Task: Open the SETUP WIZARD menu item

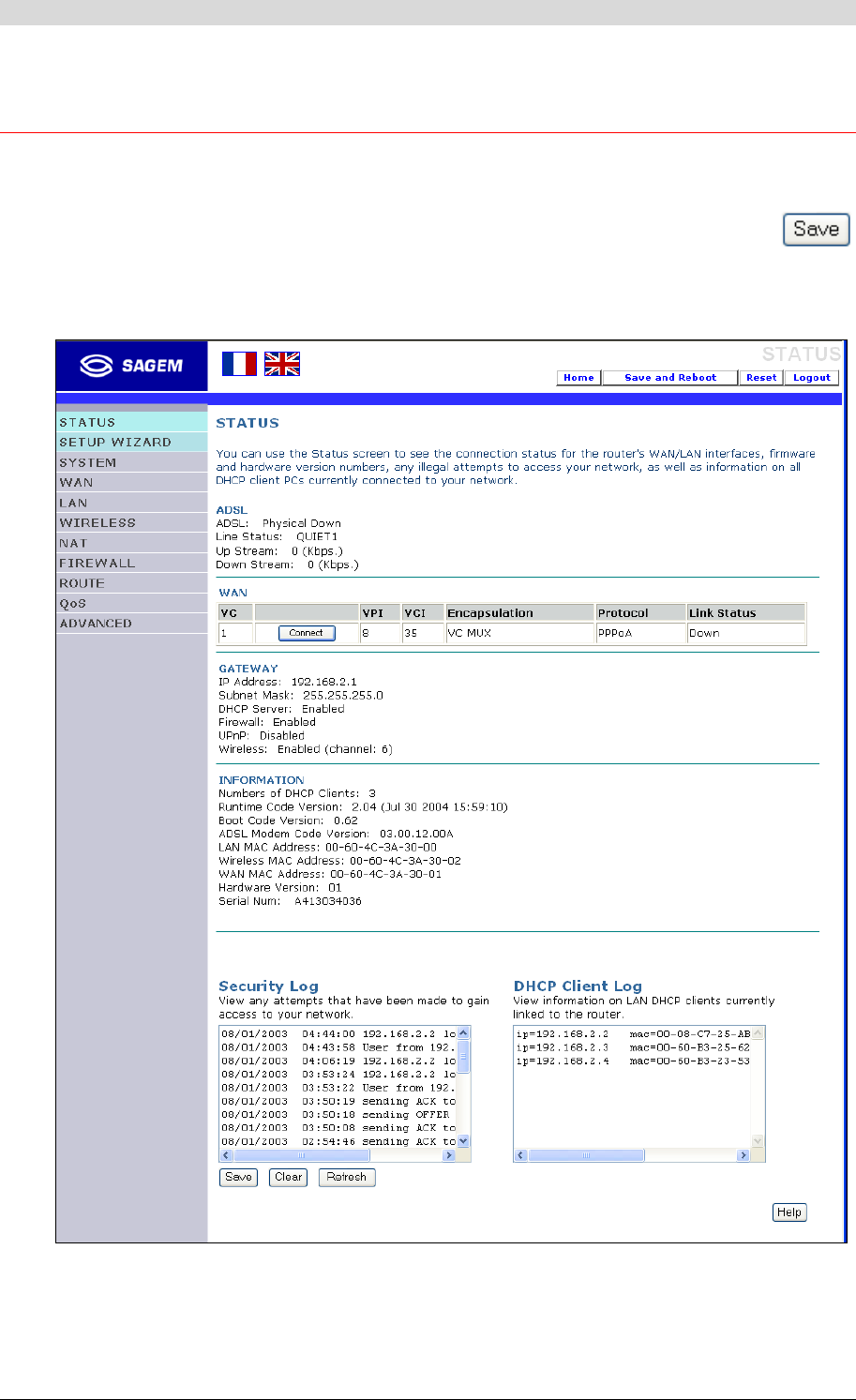Action: click(x=131, y=443)
